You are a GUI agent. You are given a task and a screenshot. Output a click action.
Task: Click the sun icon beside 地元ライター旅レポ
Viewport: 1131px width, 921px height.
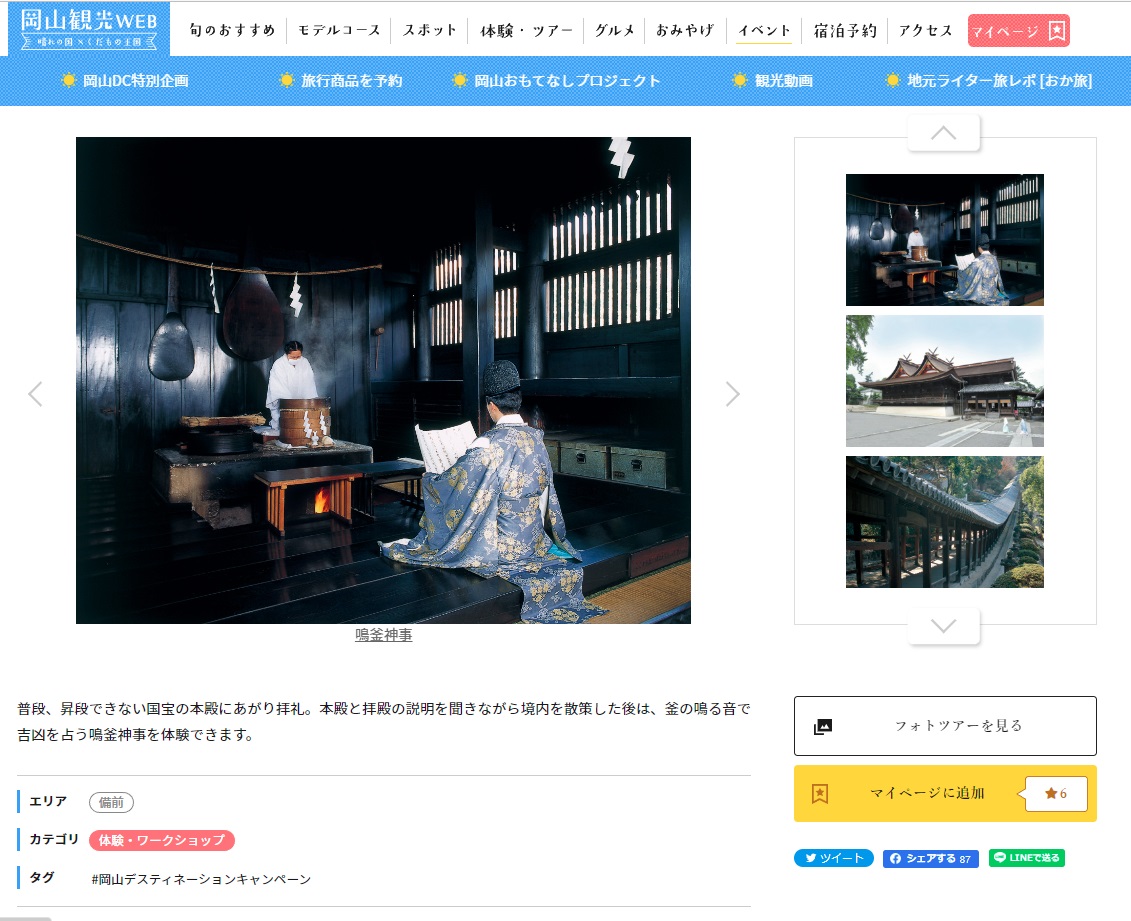(892, 80)
